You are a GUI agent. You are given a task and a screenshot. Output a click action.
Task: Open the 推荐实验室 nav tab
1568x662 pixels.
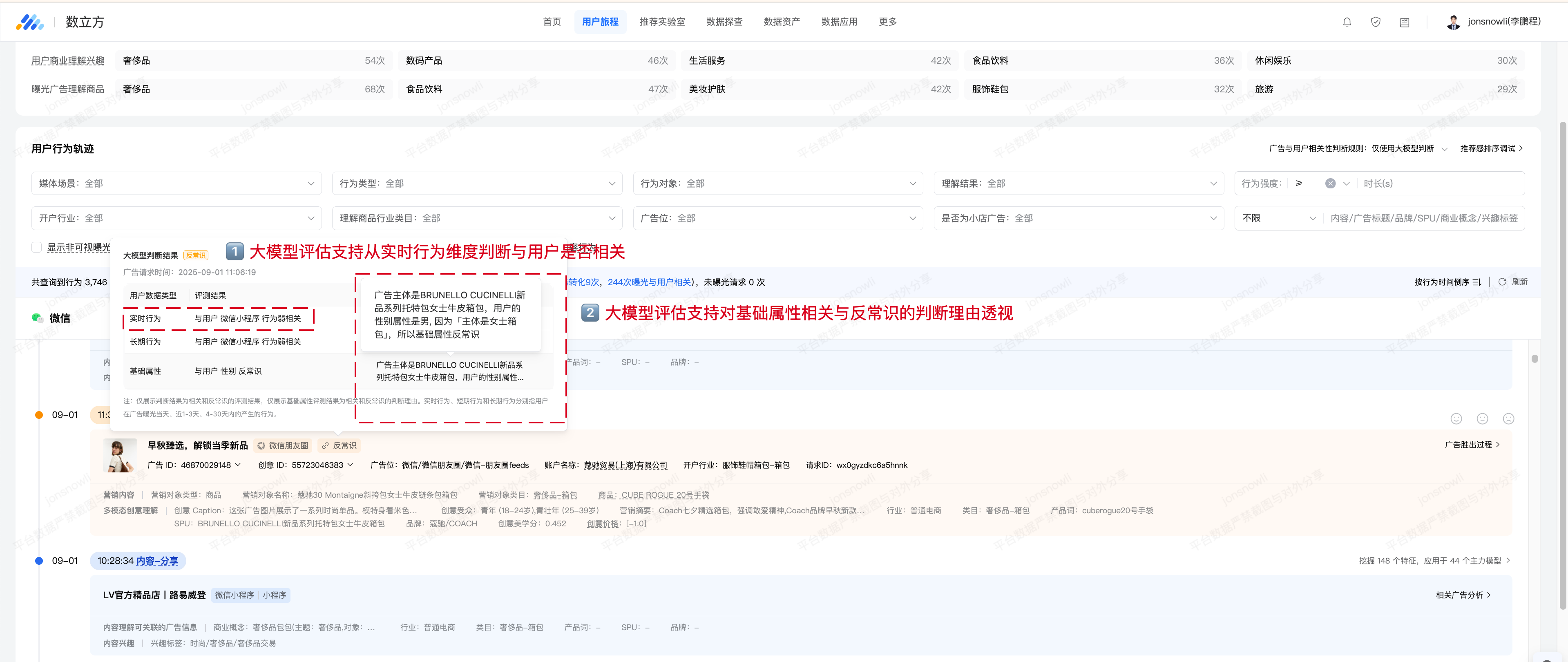(x=662, y=22)
